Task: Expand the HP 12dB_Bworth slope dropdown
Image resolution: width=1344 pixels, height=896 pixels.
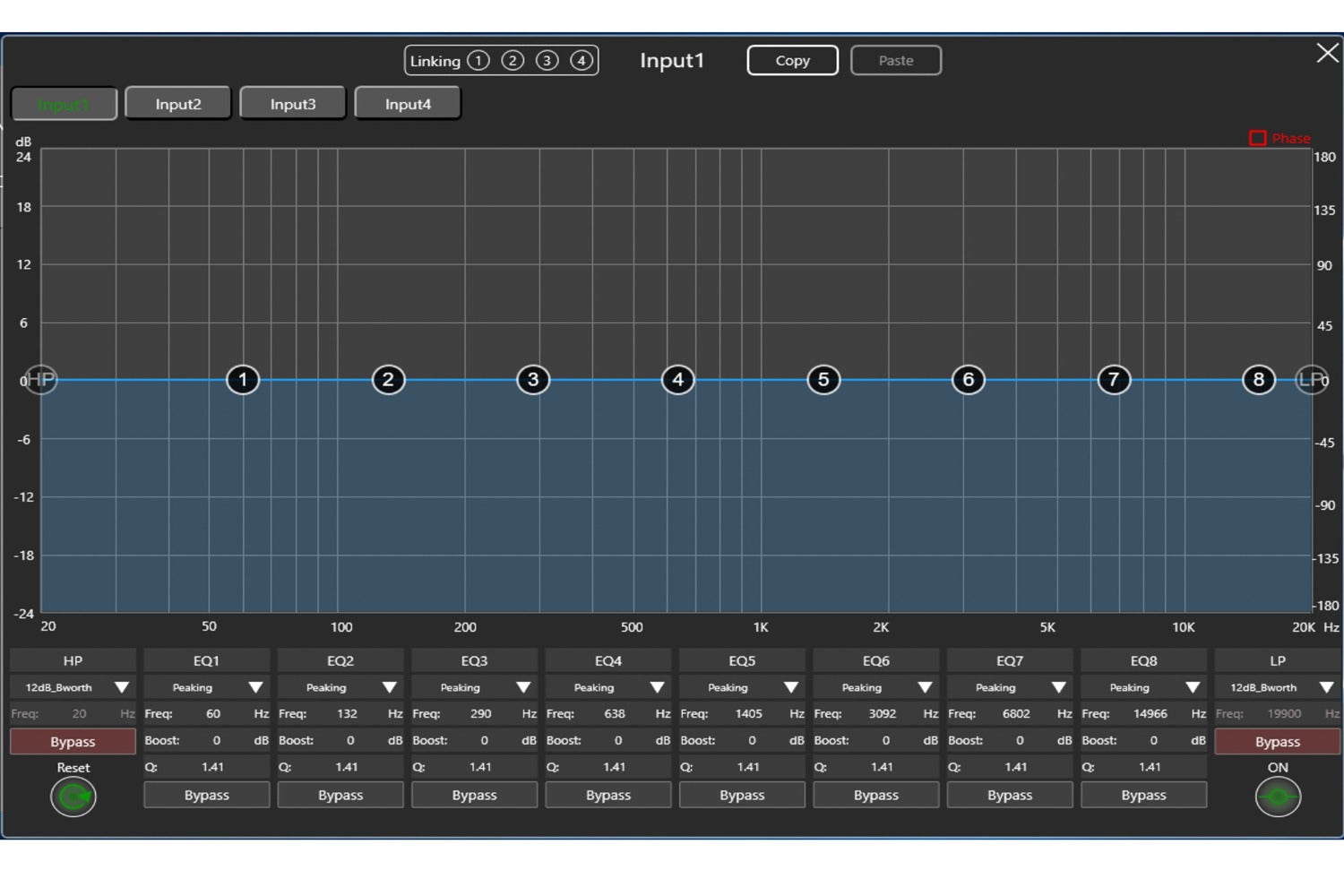Action: point(122,687)
